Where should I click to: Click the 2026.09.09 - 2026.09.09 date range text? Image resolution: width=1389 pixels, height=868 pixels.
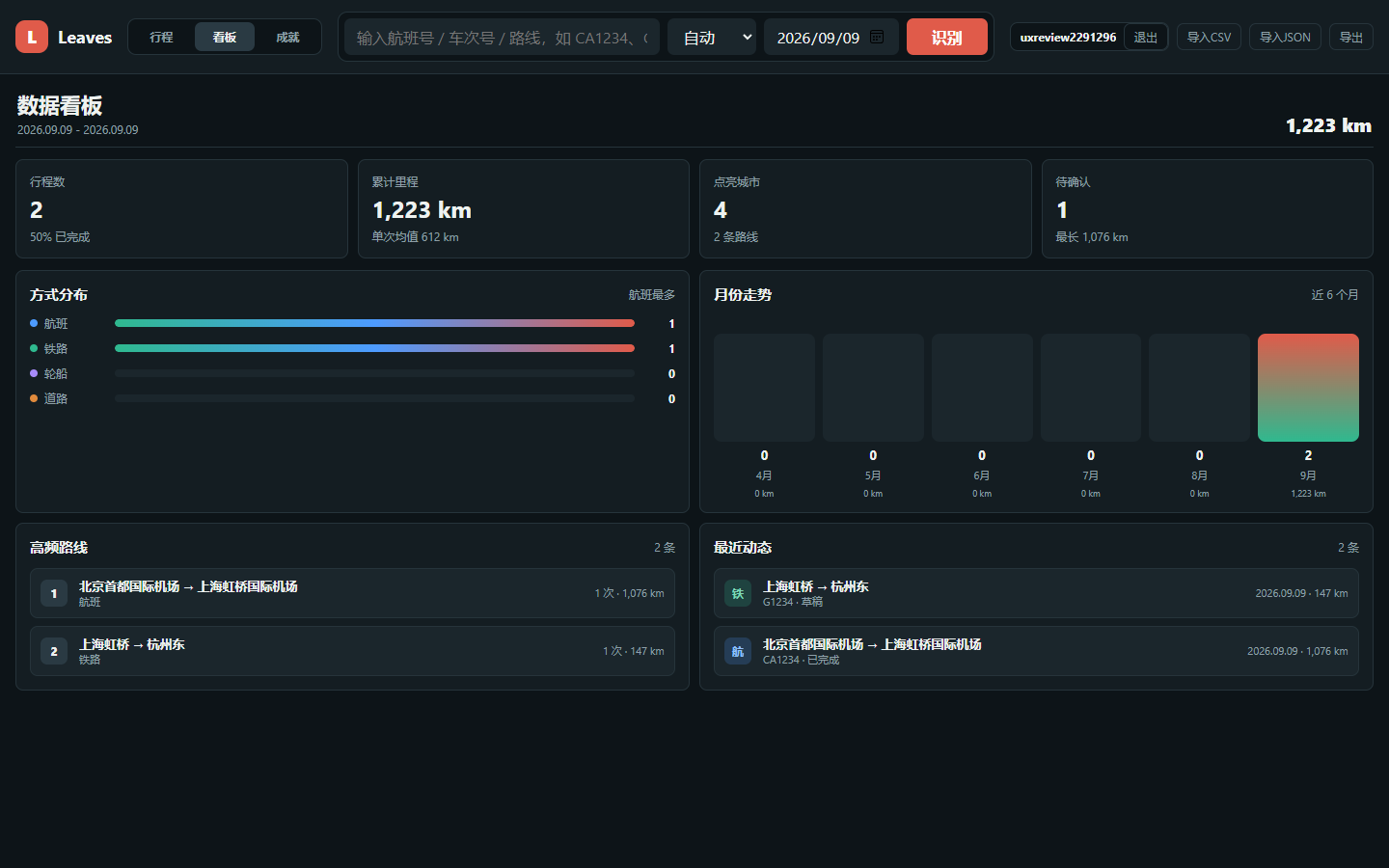77,130
